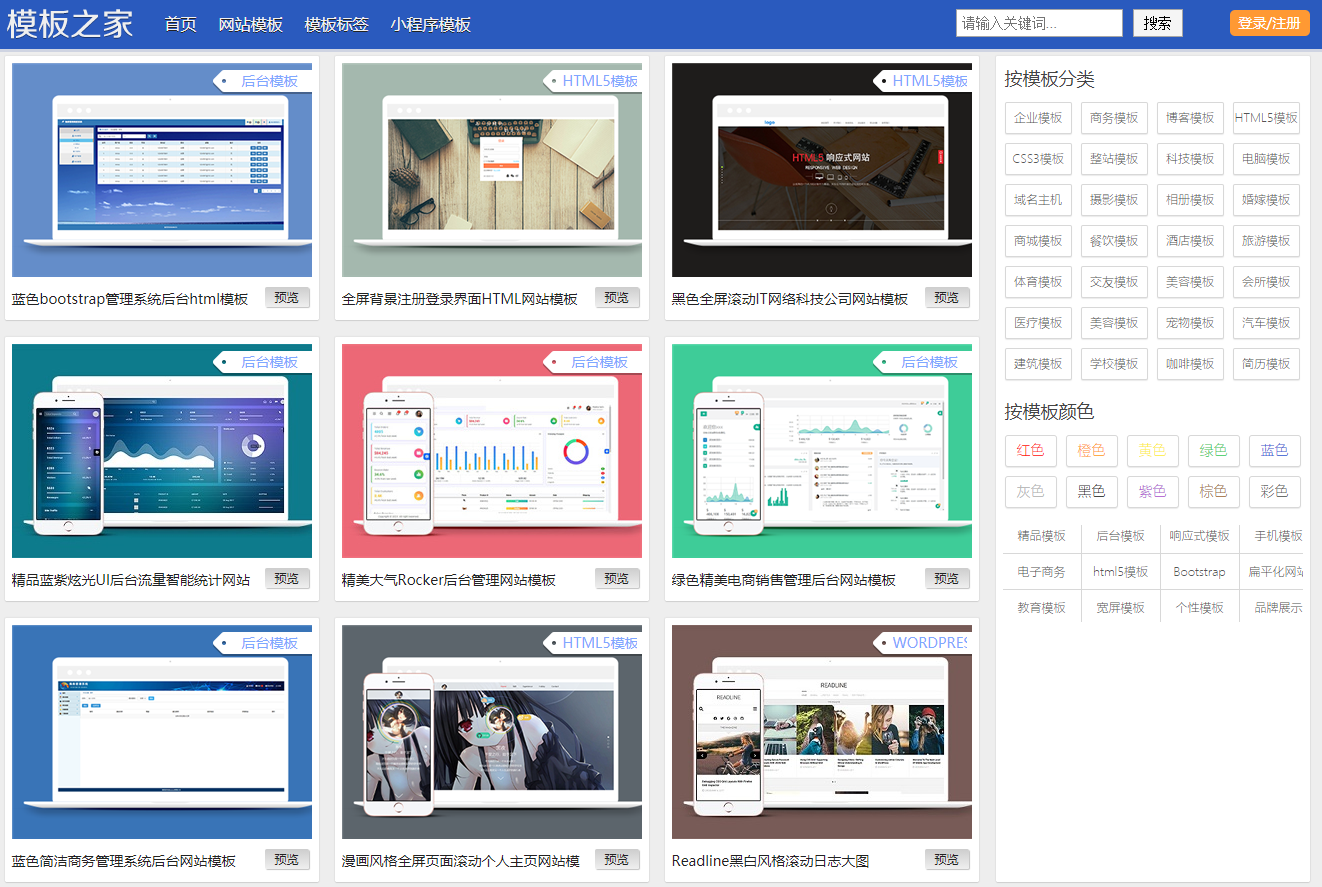Filter templates by 绿色 color
Image resolution: width=1322 pixels, height=887 pixels.
pyautogui.click(x=1213, y=450)
